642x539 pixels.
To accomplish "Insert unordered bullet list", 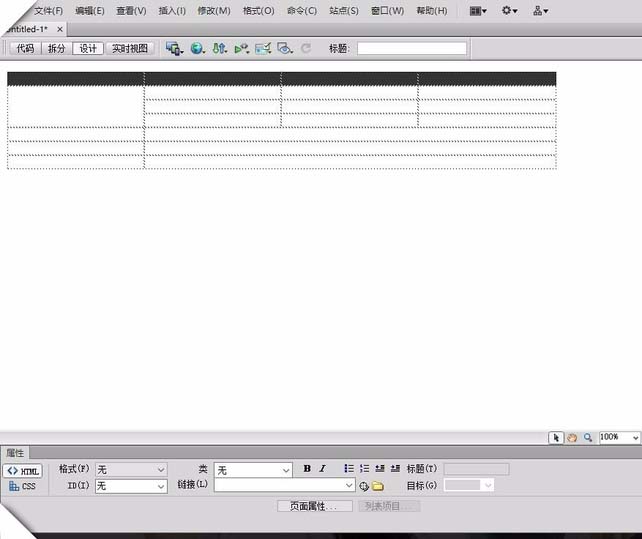I will click(x=349, y=468).
